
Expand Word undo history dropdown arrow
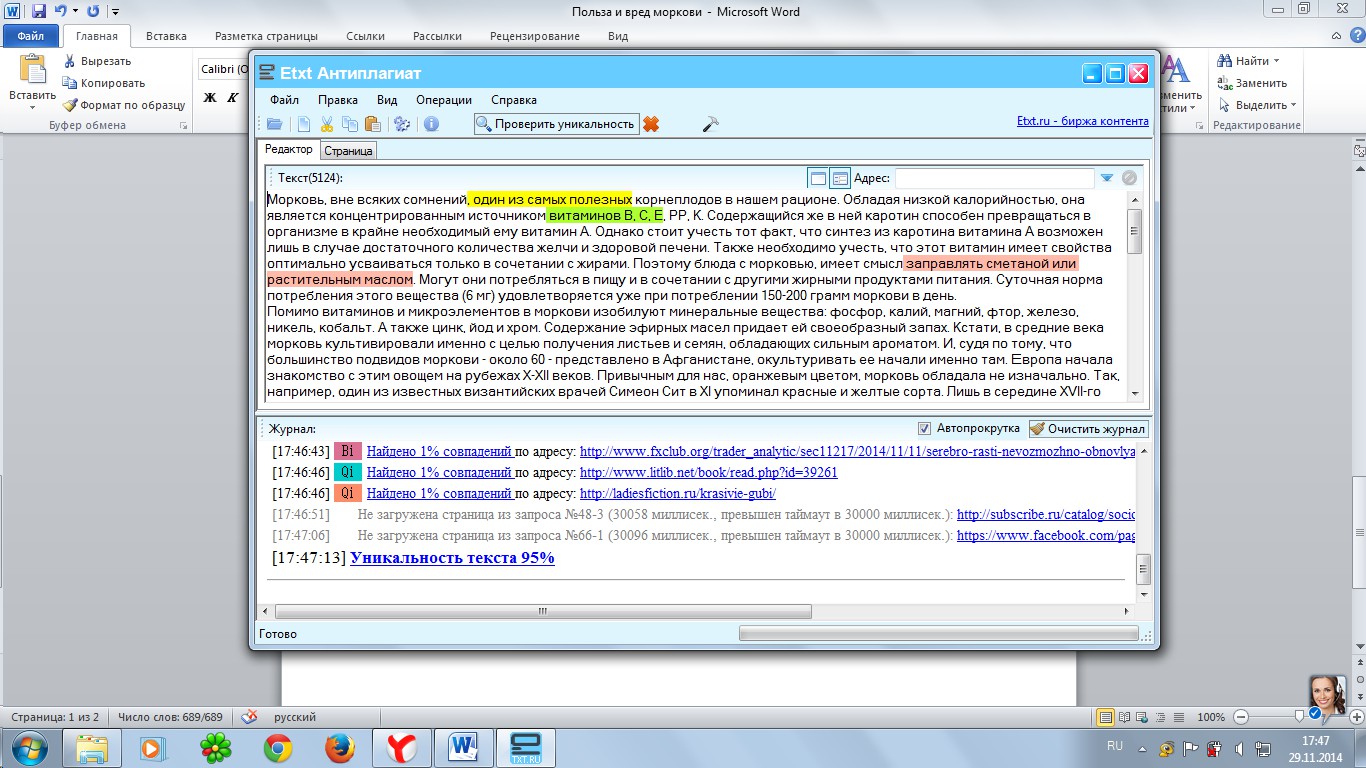tap(75, 11)
